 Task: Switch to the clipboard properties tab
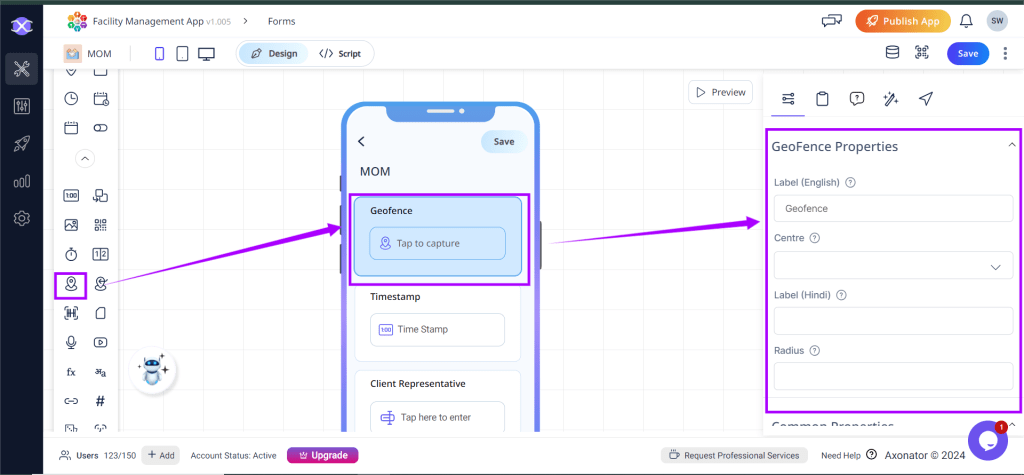[822, 98]
